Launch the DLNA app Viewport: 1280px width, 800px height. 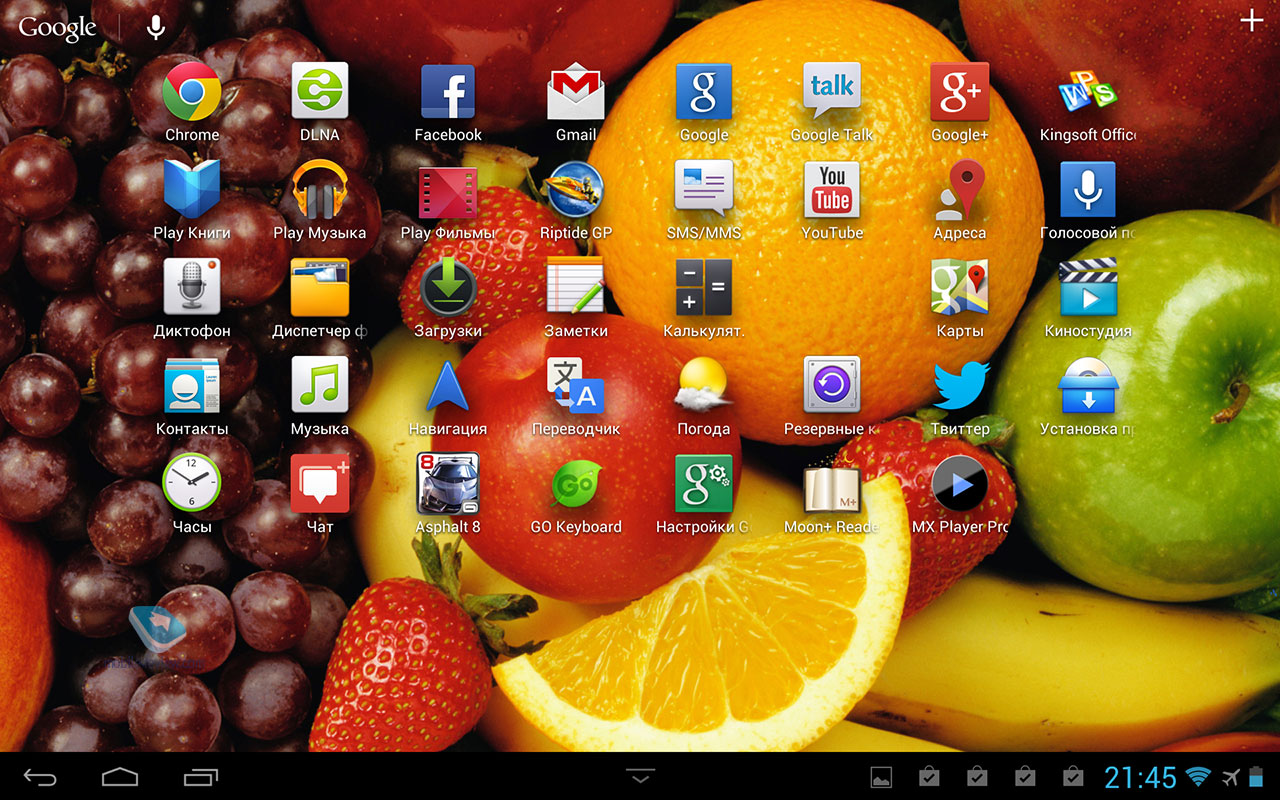[x=320, y=92]
